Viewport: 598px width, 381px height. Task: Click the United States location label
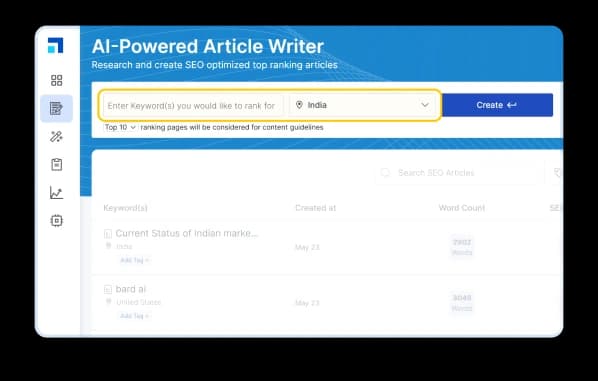pos(139,302)
